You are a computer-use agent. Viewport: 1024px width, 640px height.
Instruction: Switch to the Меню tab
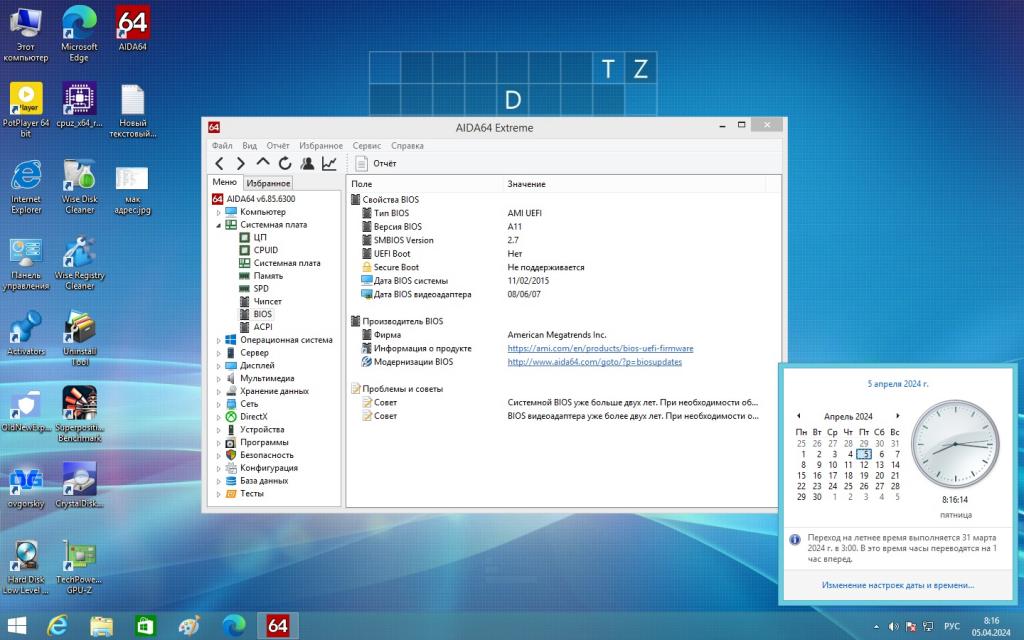225,182
